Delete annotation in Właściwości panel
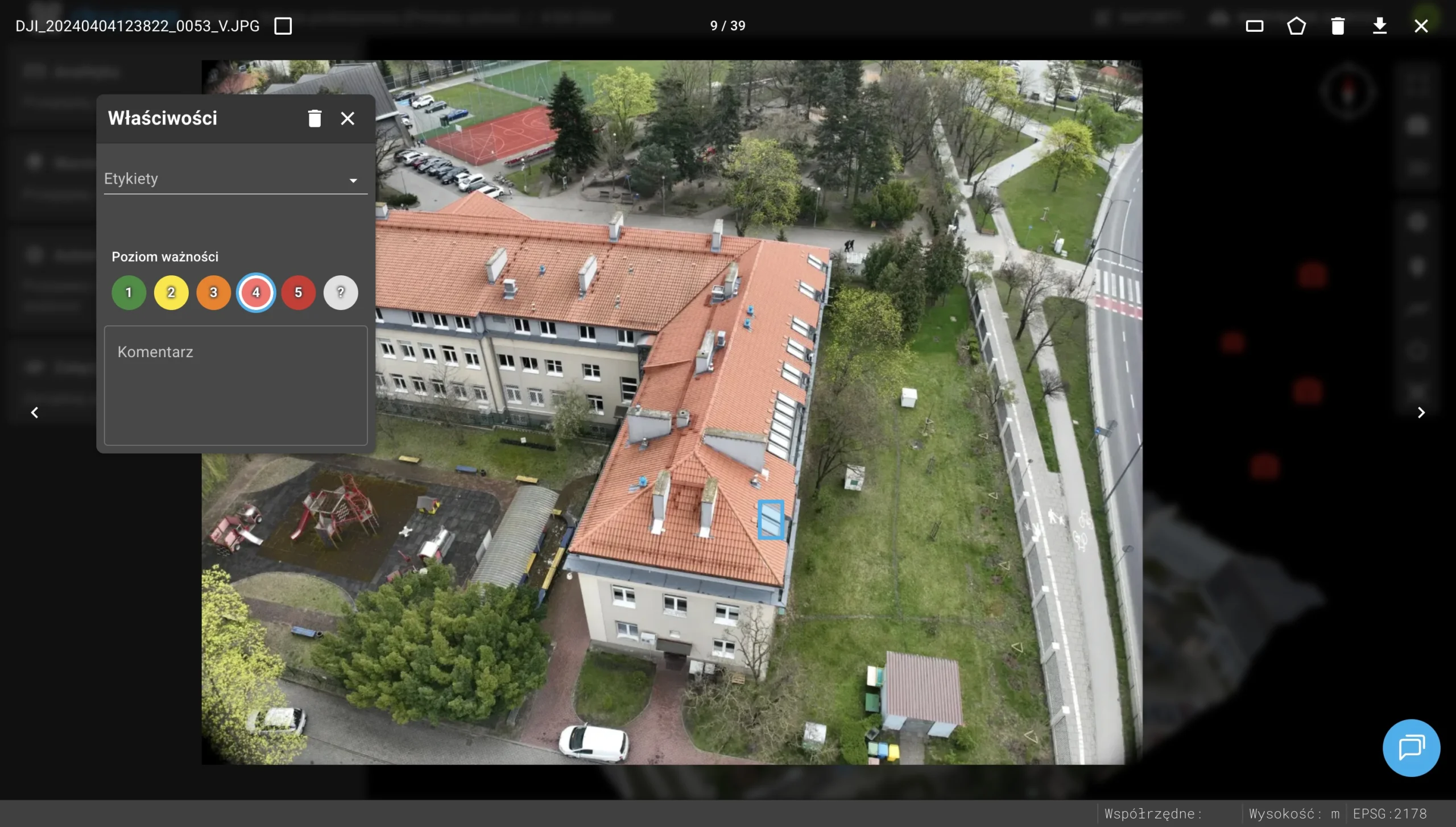This screenshot has height=827, width=1456. (315, 118)
